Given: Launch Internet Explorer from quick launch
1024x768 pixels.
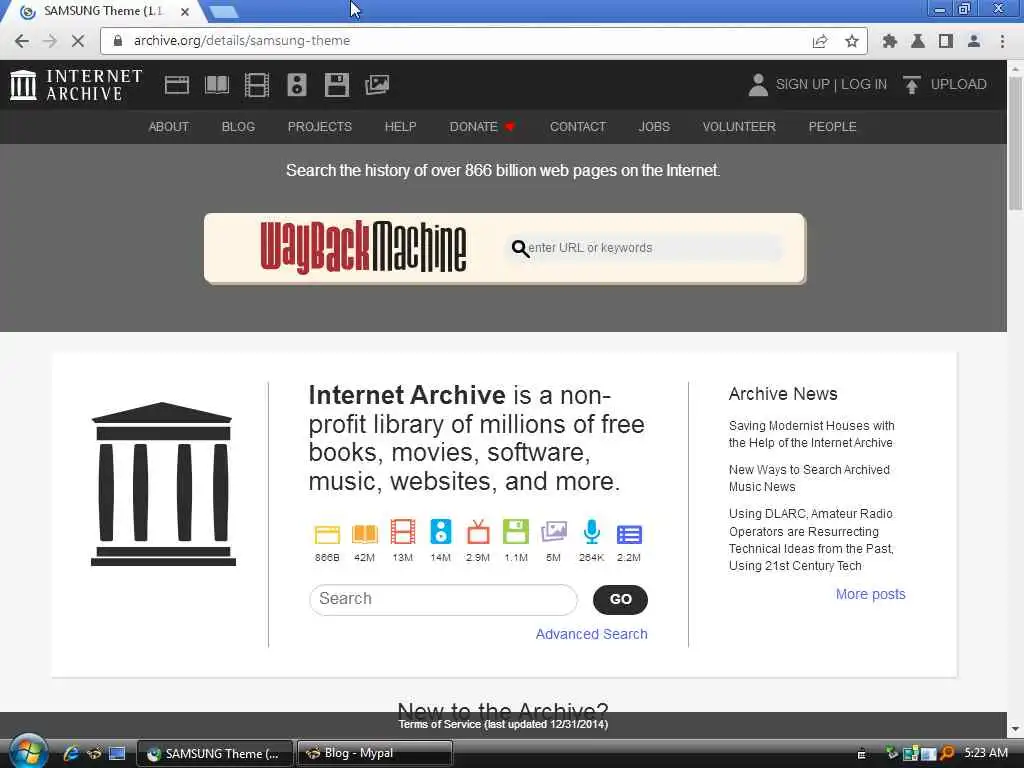Looking at the screenshot, I should point(71,754).
